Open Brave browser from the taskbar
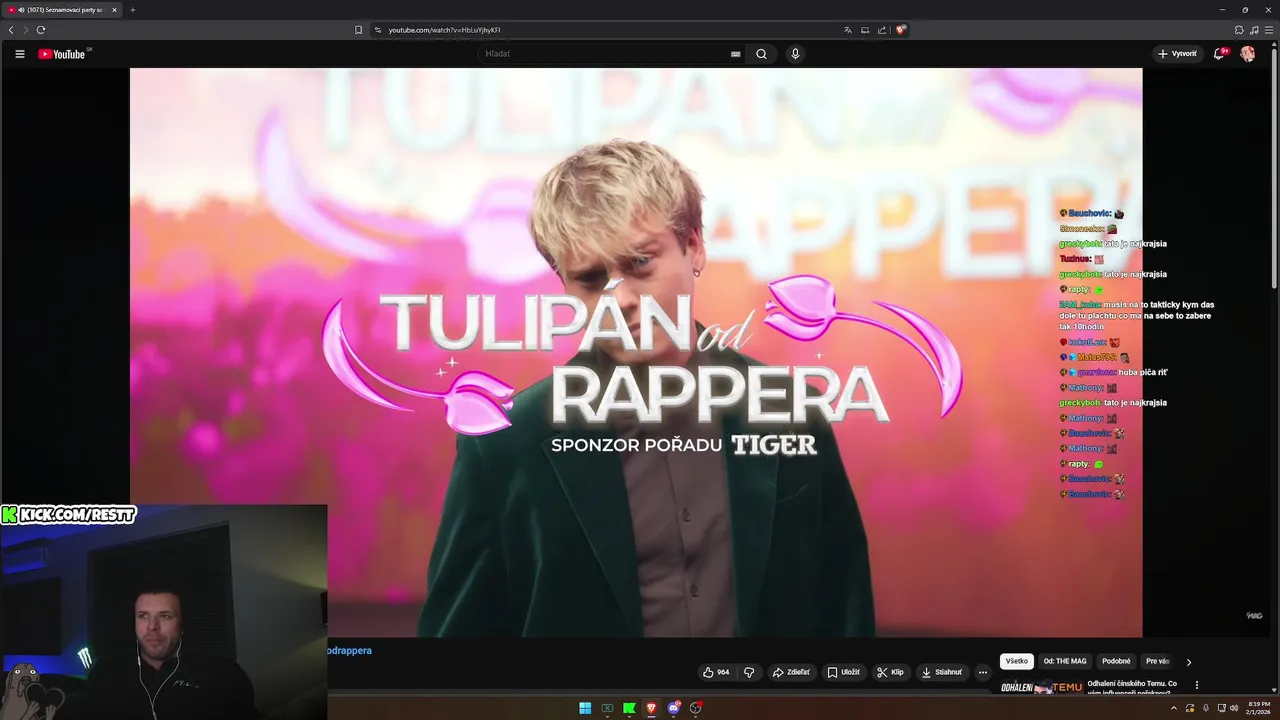The width and height of the screenshot is (1280, 720). click(x=651, y=708)
